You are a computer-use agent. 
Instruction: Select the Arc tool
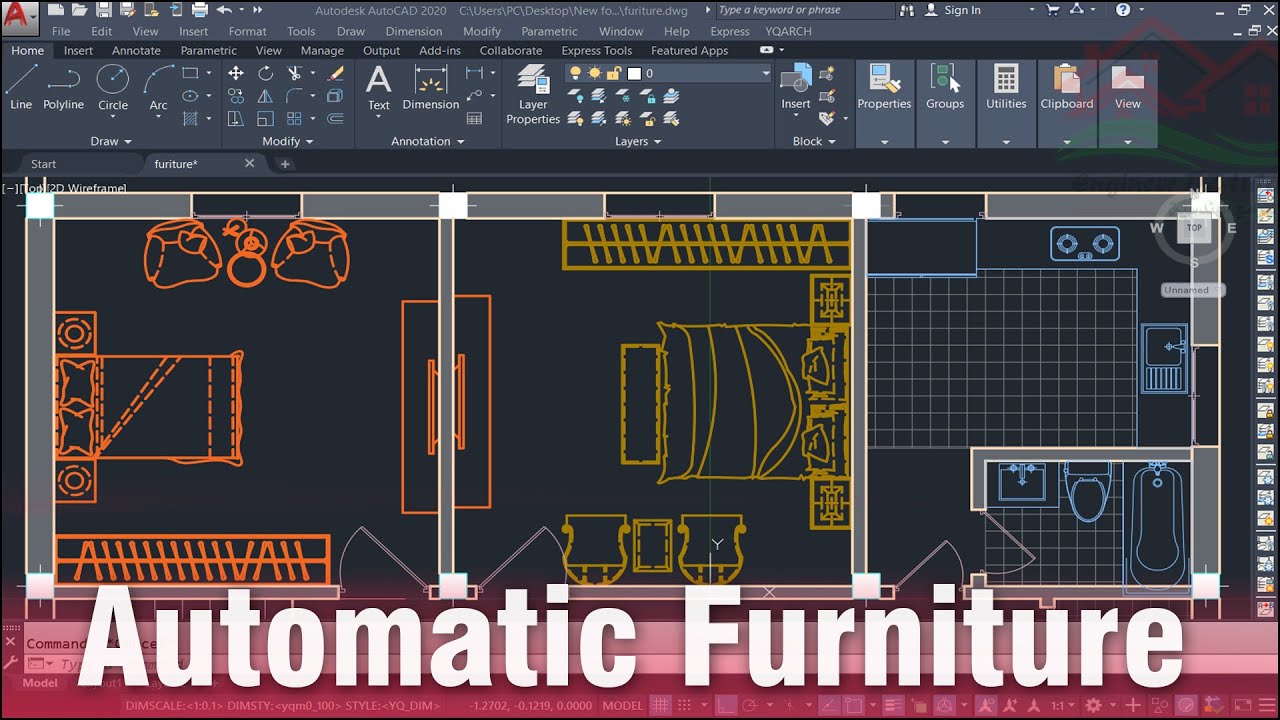tap(158, 87)
